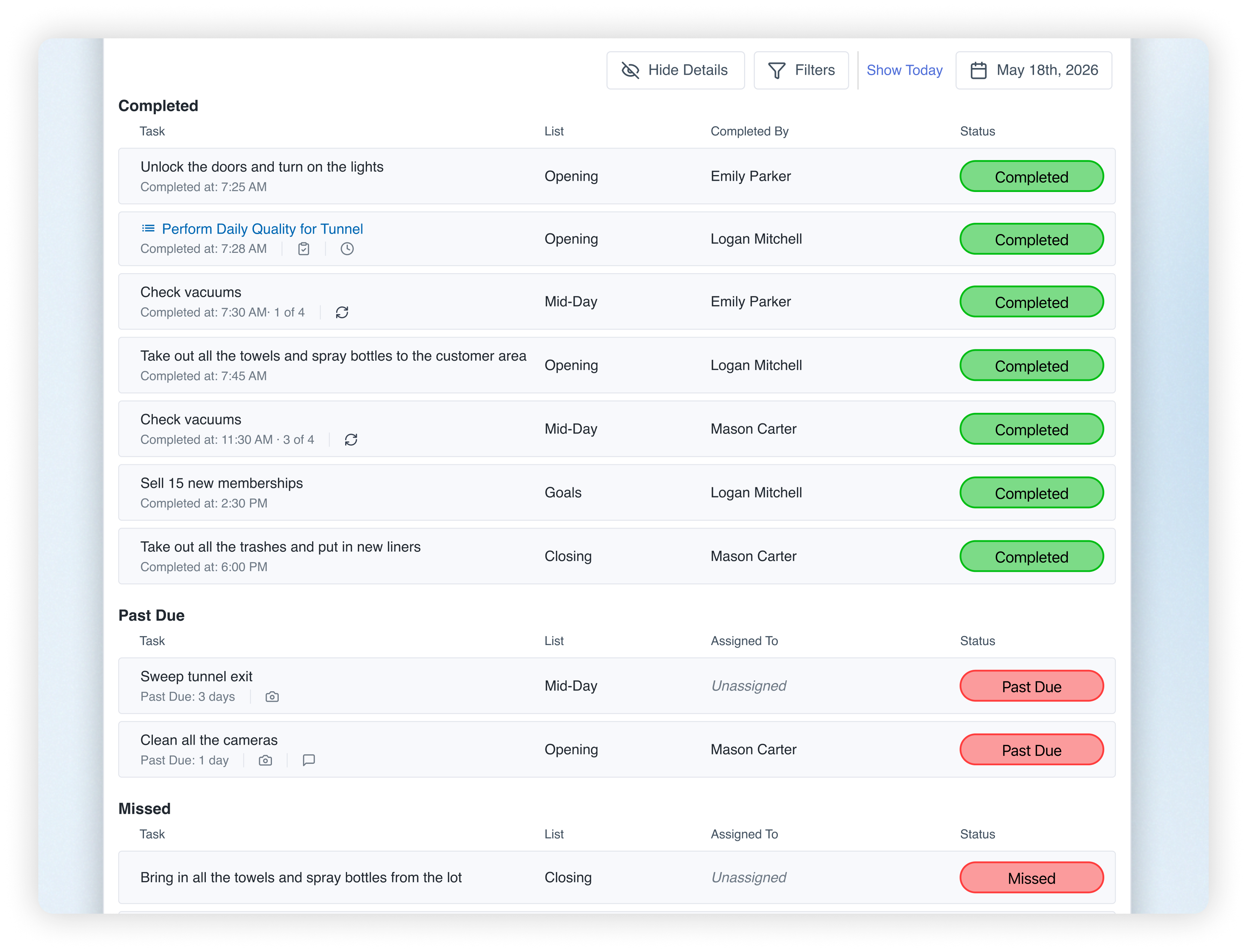This screenshot has width=1247, height=952.
Task: Click the Missed section heading
Action: pyautogui.click(x=145, y=808)
